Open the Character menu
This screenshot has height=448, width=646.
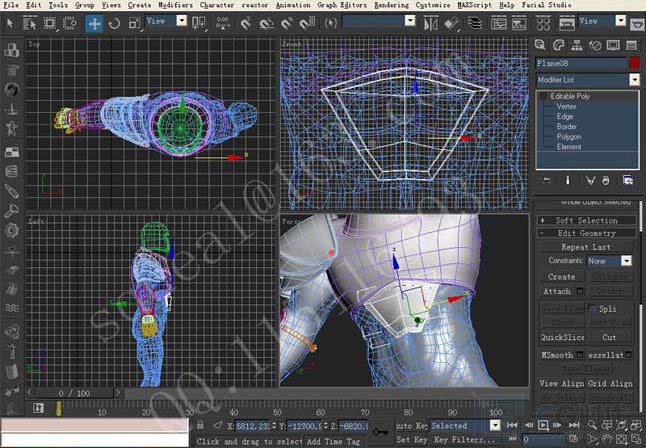[217, 5]
